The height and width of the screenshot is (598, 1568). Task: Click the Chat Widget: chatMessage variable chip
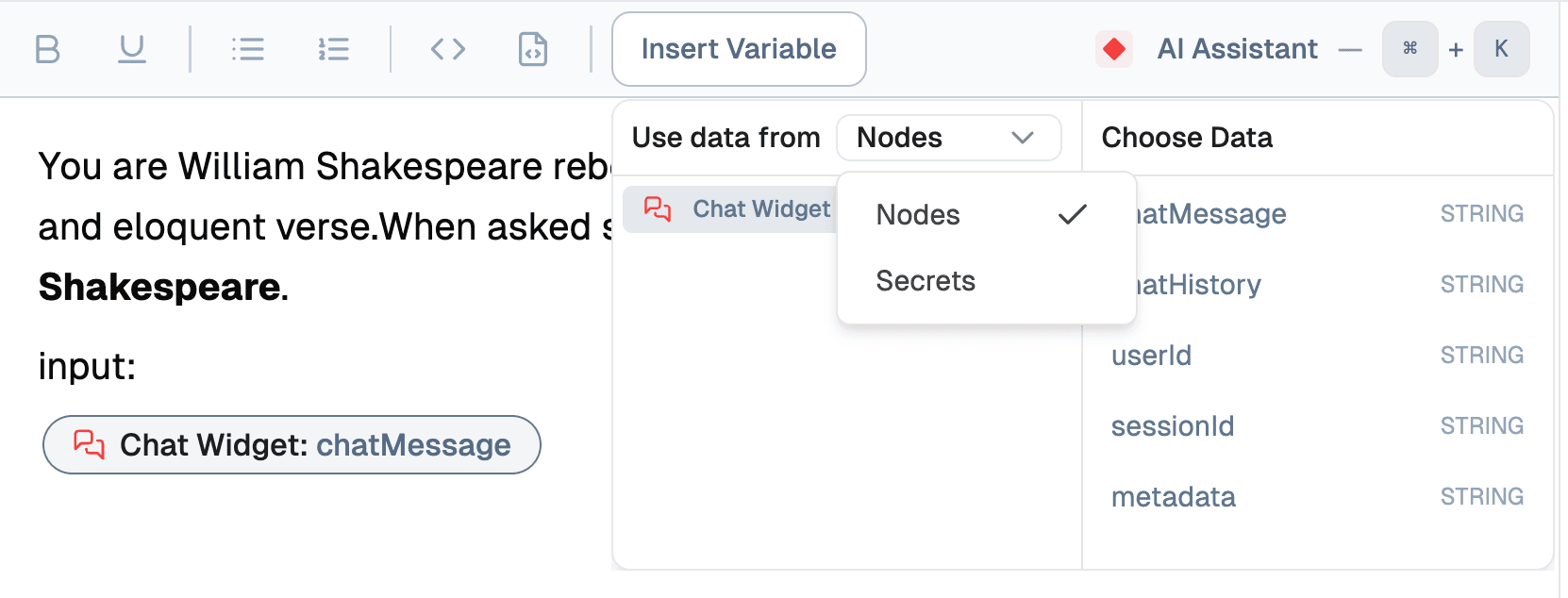[x=292, y=445]
